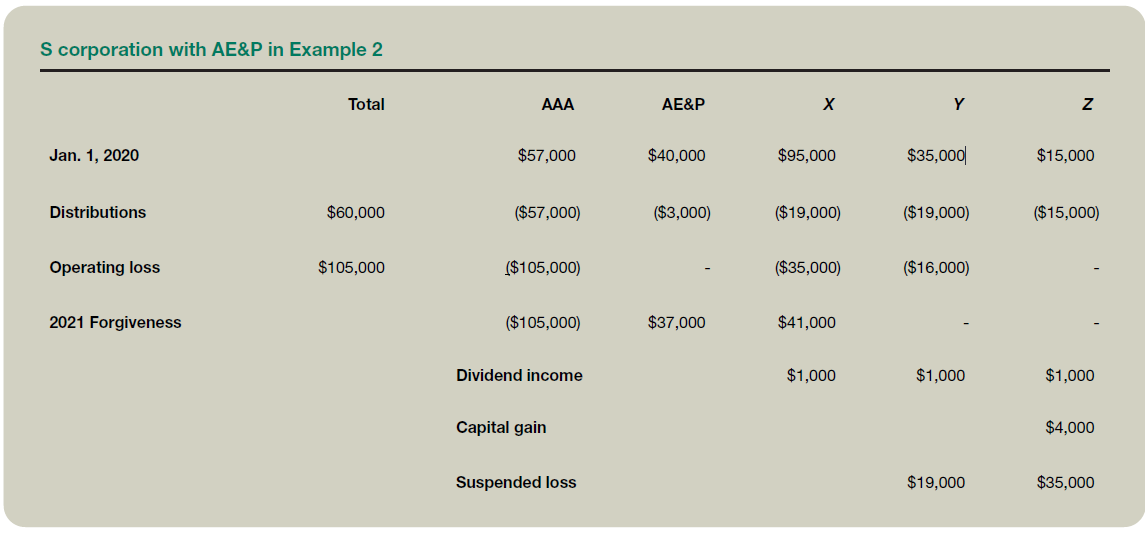This screenshot has height=559, width=1145.
Task: Select the ($3,000) AE&P distributions cell
Action: click(x=682, y=212)
